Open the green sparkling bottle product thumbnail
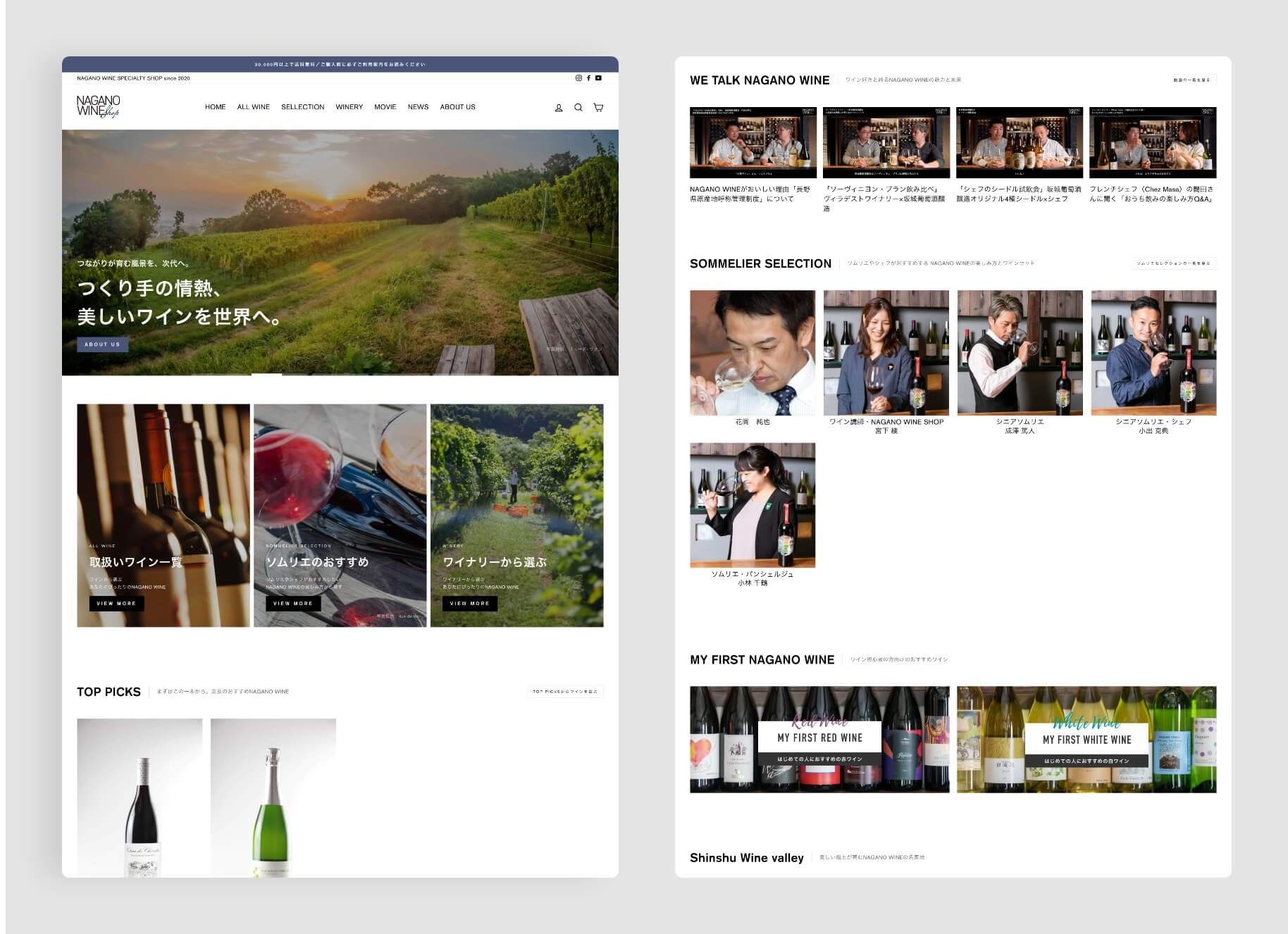Screen dimensions: 1288x934 tap(273, 797)
